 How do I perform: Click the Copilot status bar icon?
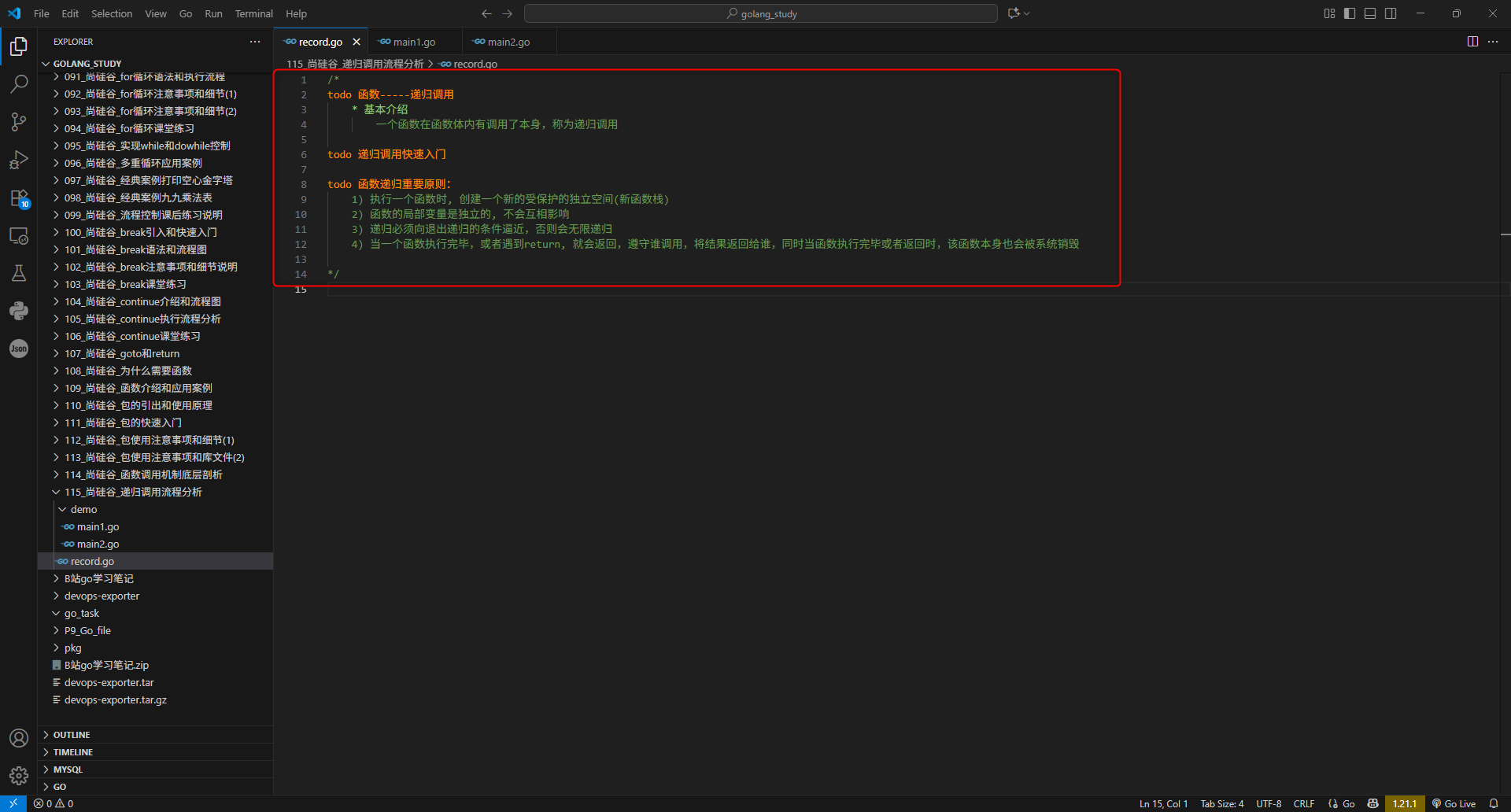[1372, 803]
